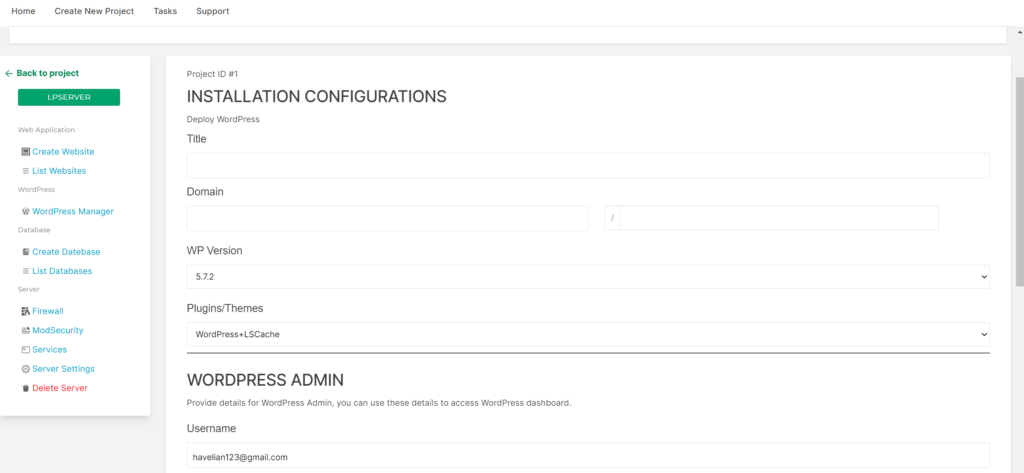Click the green LPSERVER button

tap(69, 97)
